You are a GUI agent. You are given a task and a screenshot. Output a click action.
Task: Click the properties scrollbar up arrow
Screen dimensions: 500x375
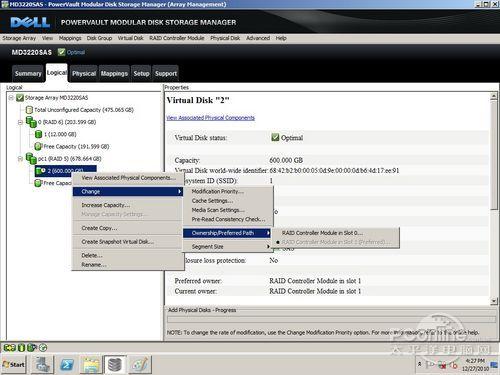point(494,97)
